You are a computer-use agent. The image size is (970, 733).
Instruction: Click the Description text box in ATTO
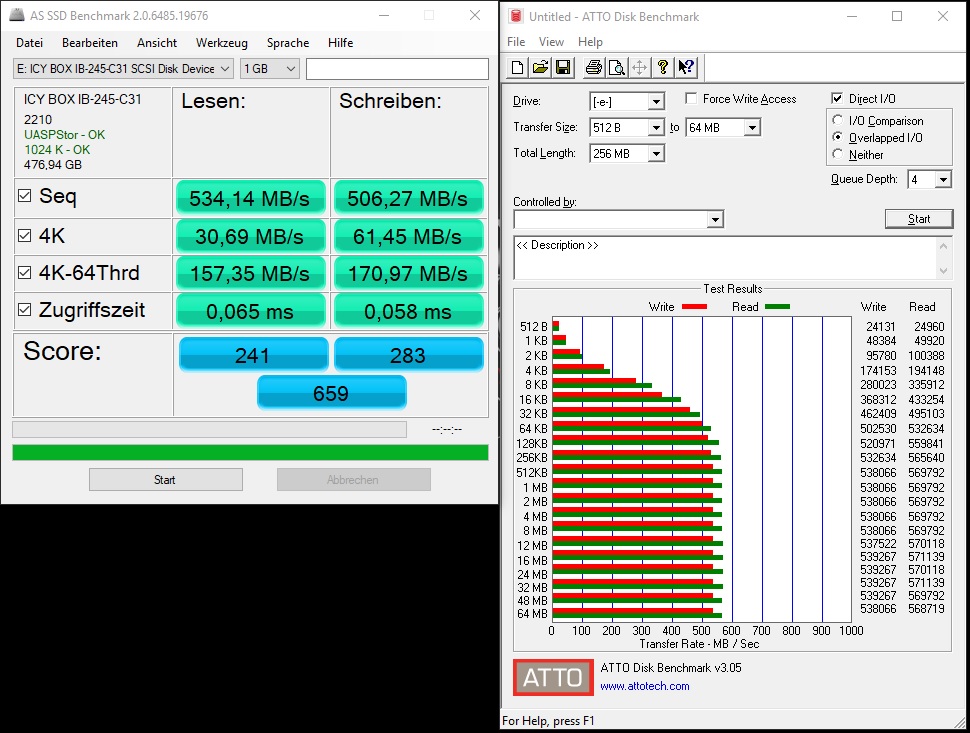coord(725,258)
